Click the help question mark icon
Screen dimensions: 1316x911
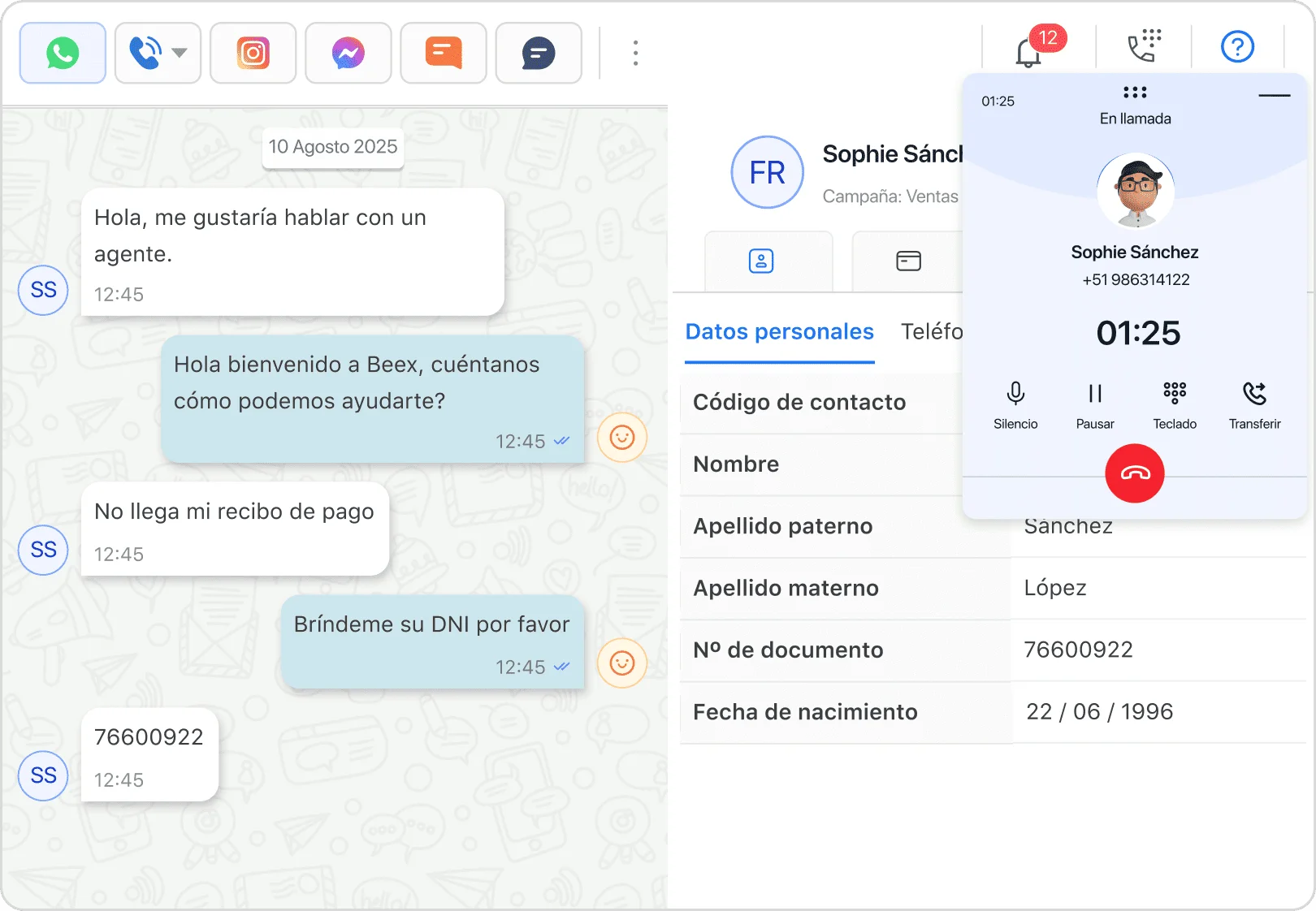[x=1237, y=47]
